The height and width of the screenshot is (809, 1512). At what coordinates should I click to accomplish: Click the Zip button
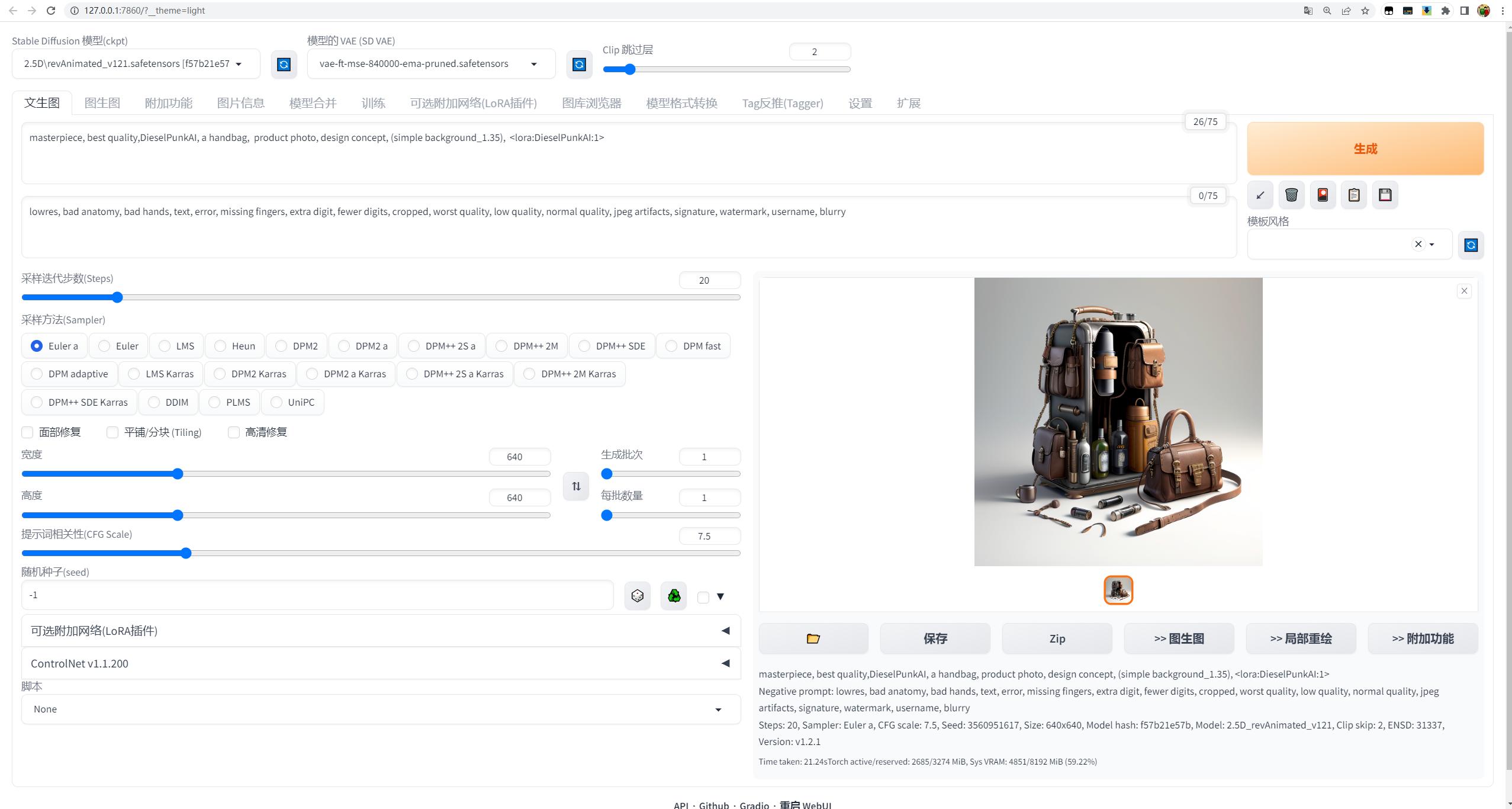(x=1057, y=638)
